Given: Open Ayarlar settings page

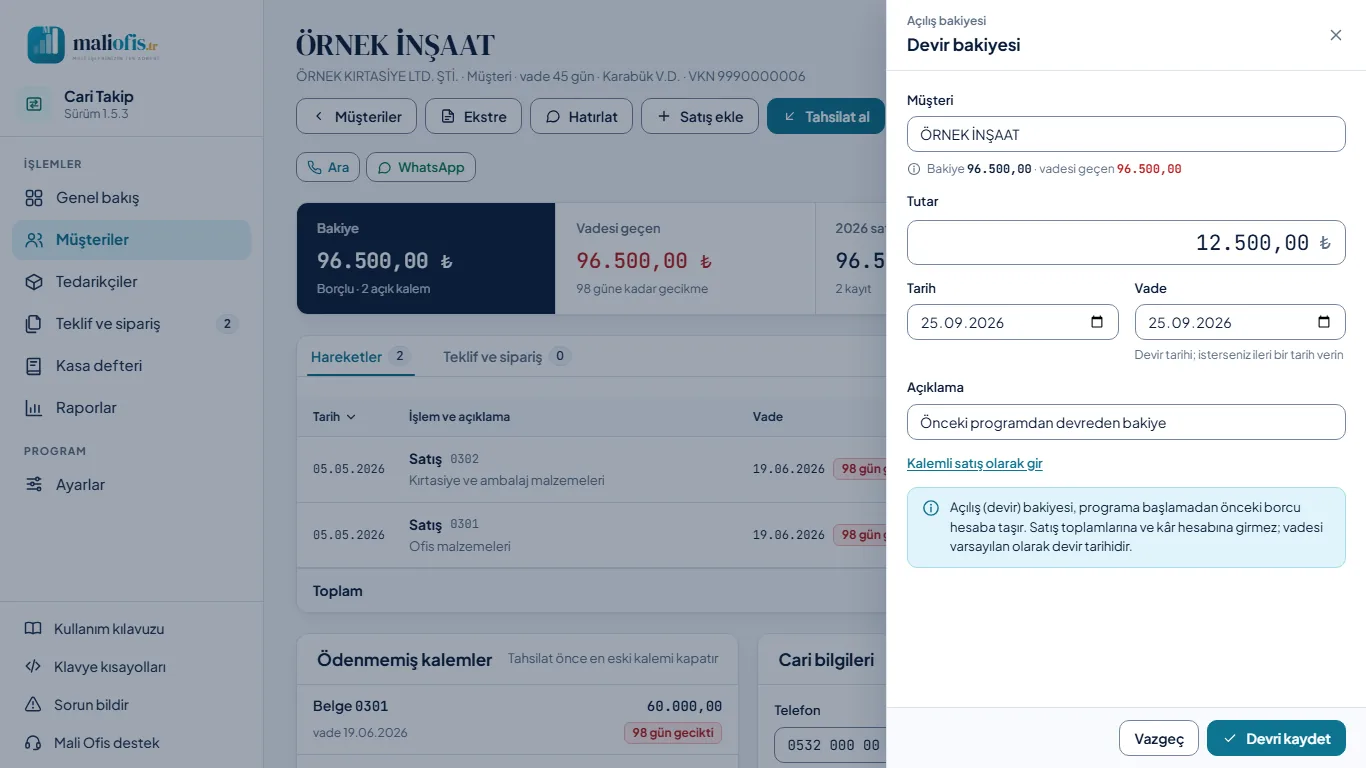Looking at the screenshot, I should coord(132,485).
